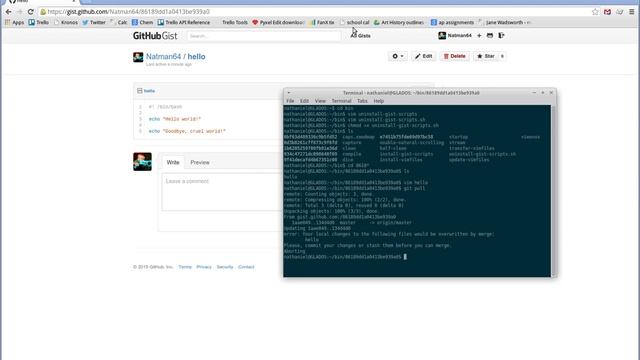Click the hello file name link
This screenshot has width=640, height=360.
click(x=149, y=91)
